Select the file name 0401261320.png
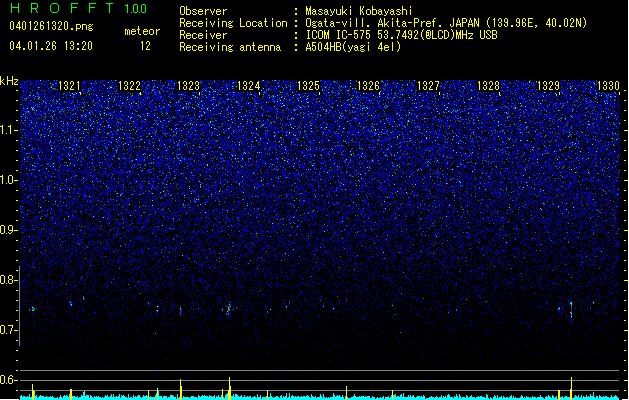Screen dimensions: 629x400 coord(51,26)
